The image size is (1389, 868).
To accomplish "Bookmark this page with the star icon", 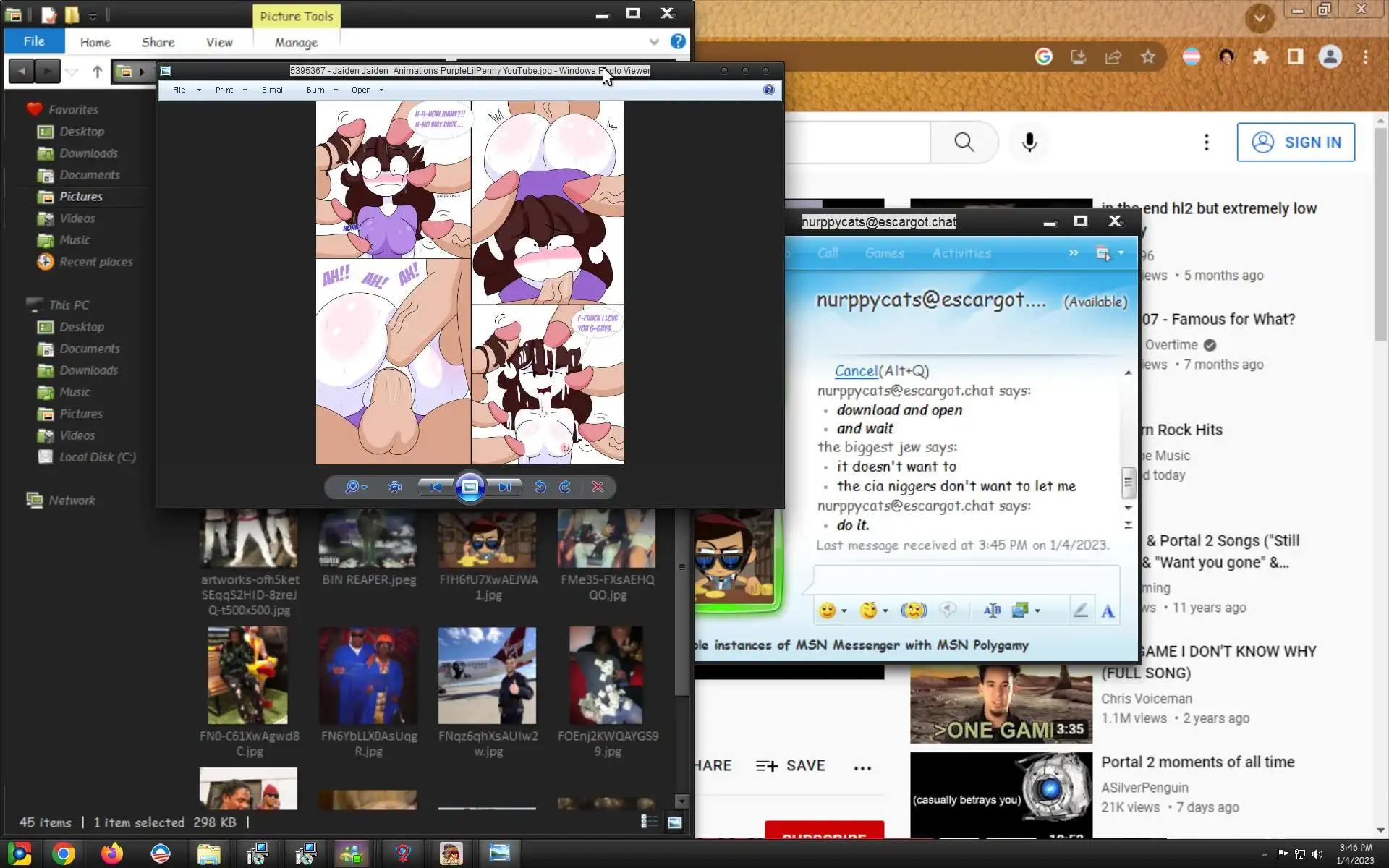I will [1148, 57].
